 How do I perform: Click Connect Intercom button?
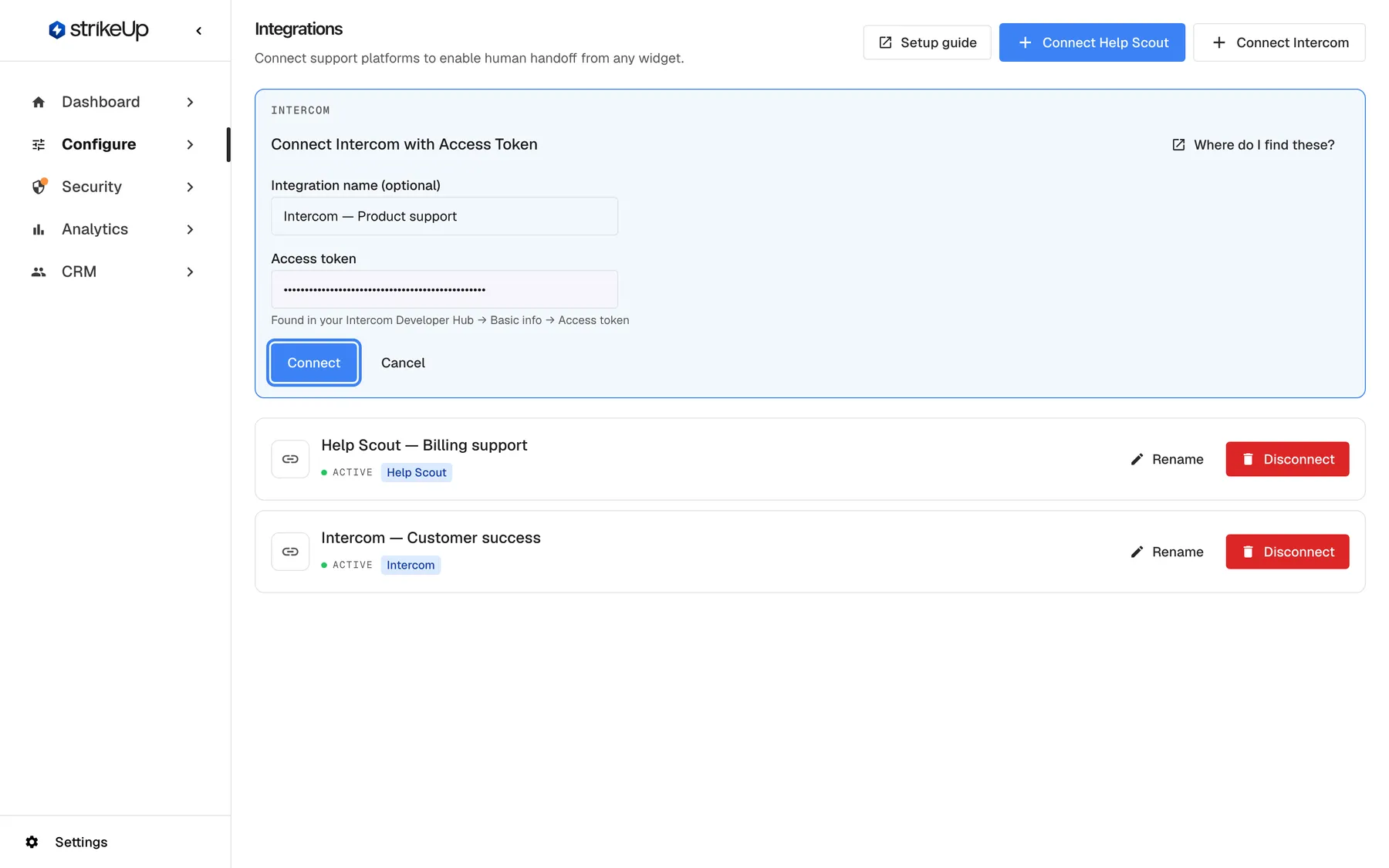pos(1279,42)
